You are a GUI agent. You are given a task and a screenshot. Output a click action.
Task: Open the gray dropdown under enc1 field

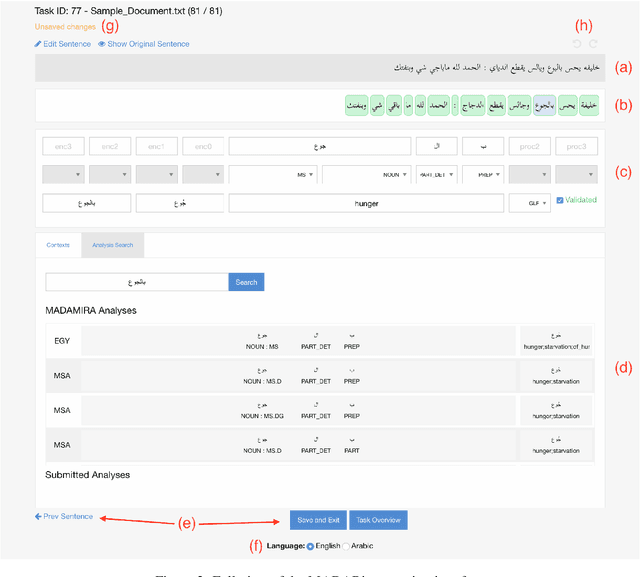[x=156, y=175]
